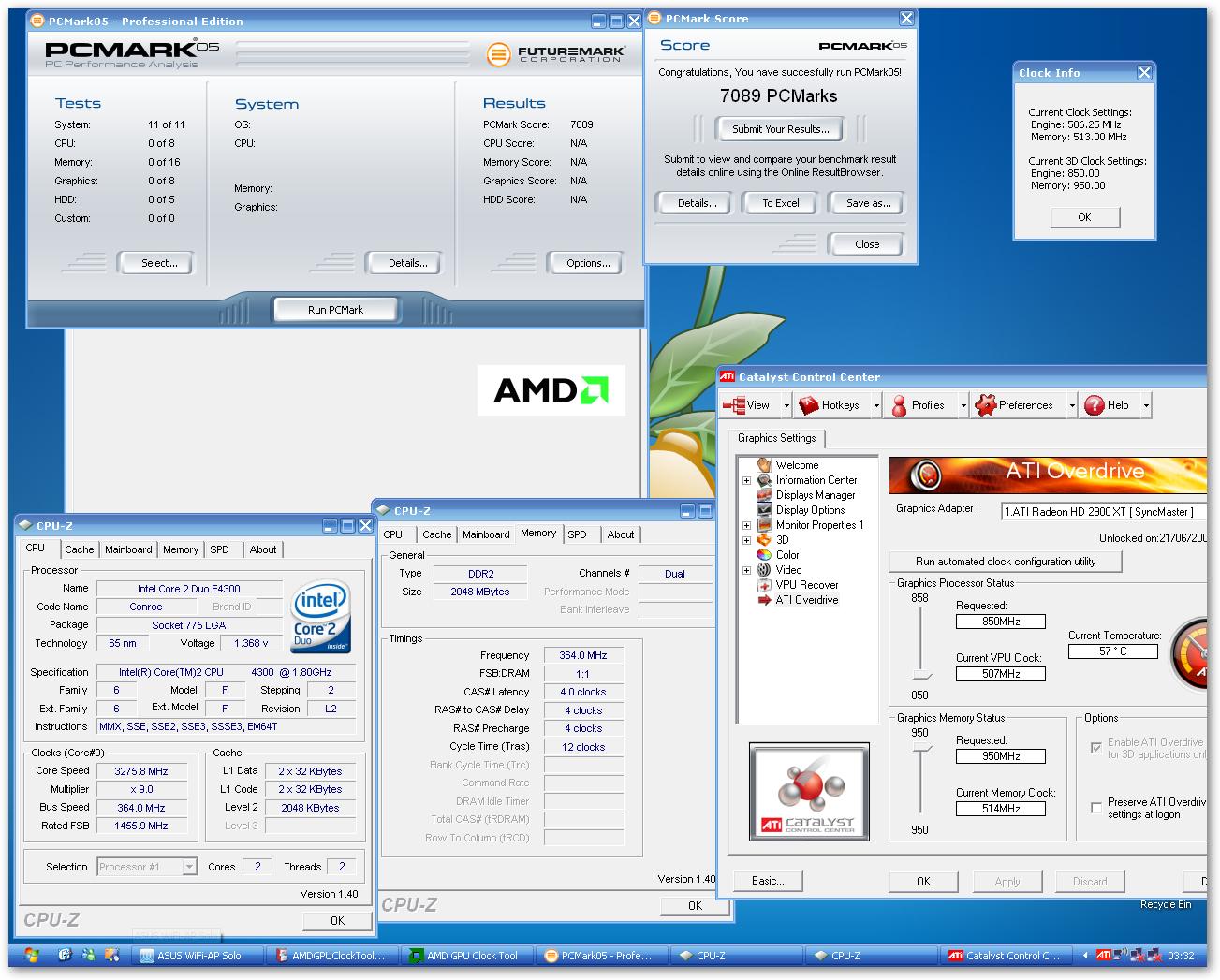Image resolution: width=1220 pixels, height=980 pixels.
Task: Select the Displays Manager tree icon
Action: [764, 495]
